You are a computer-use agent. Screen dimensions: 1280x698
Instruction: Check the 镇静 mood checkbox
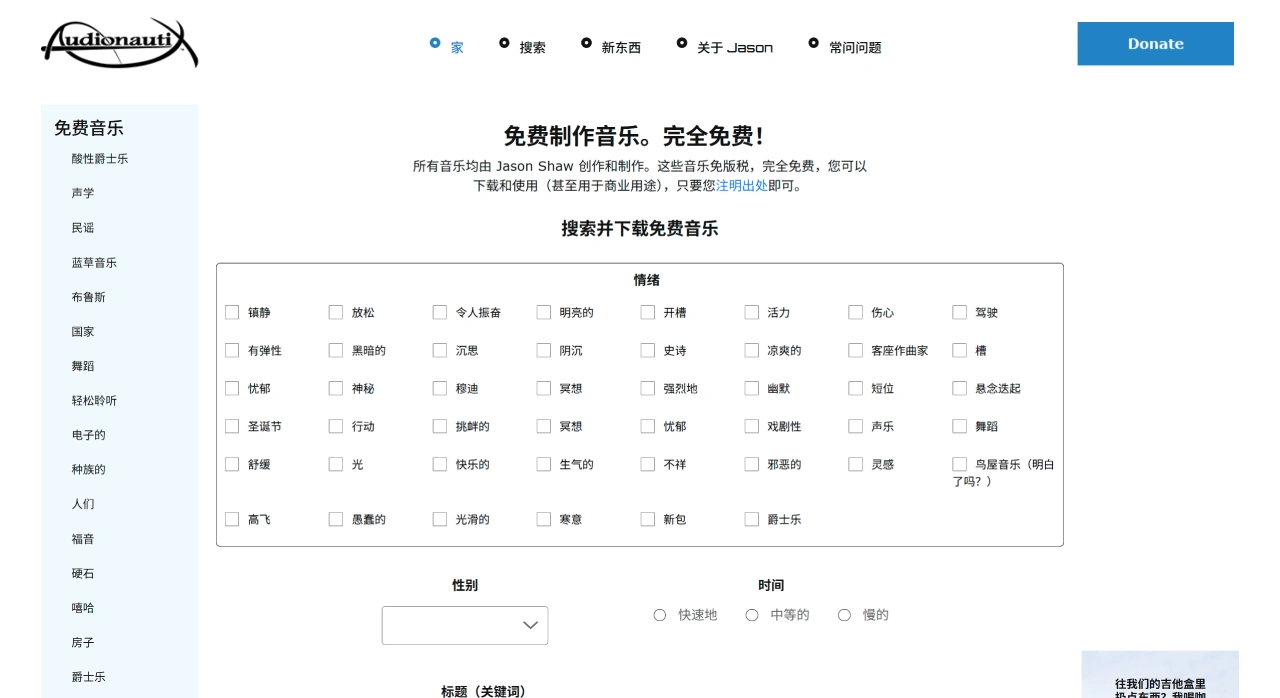pos(232,312)
